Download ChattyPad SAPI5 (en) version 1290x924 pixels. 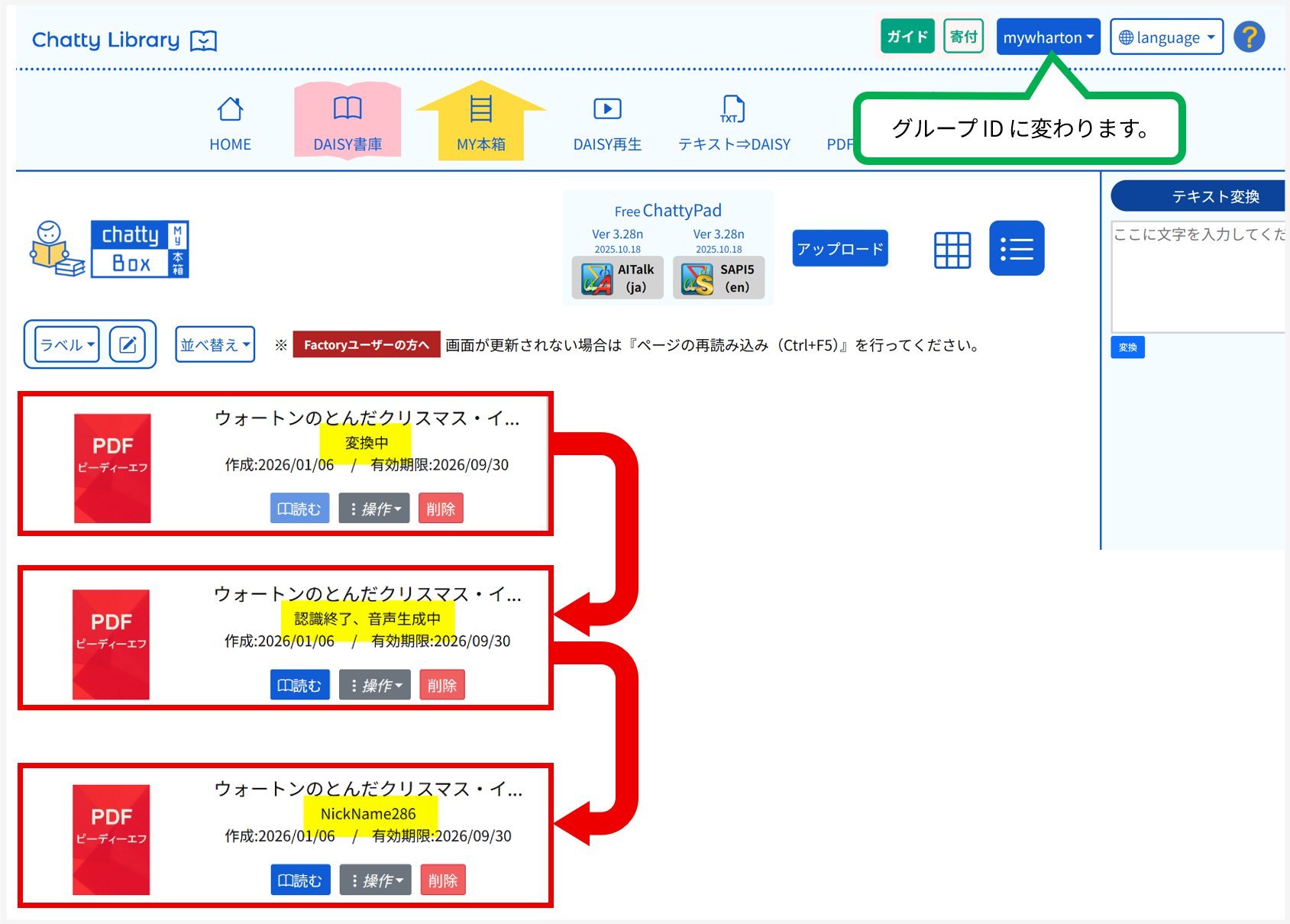coord(718,278)
